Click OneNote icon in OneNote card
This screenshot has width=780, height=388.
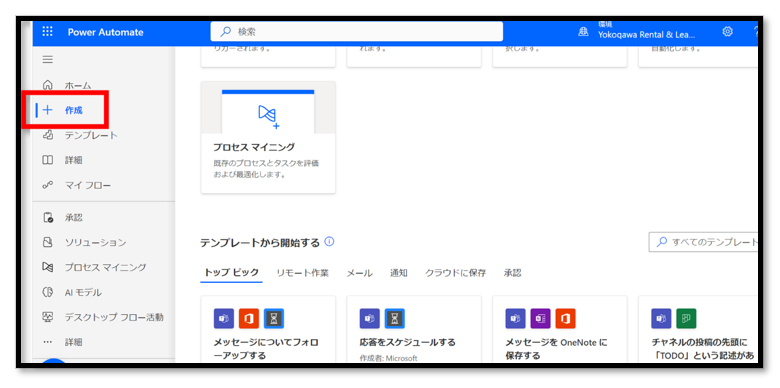pos(540,318)
